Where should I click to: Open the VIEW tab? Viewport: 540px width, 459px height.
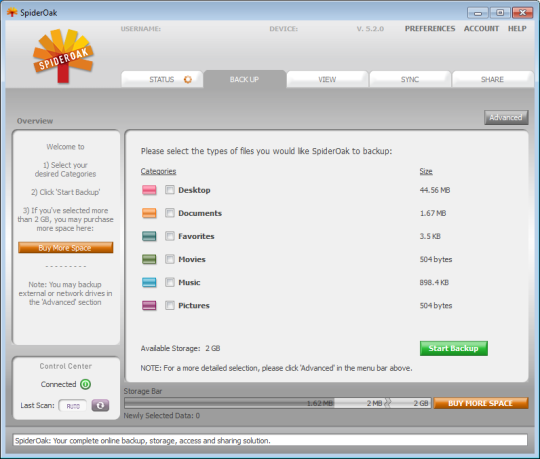pos(327,80)
